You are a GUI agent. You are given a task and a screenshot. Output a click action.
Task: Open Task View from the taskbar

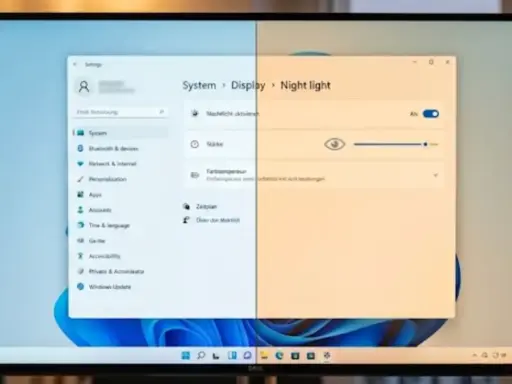click(216, 356)
